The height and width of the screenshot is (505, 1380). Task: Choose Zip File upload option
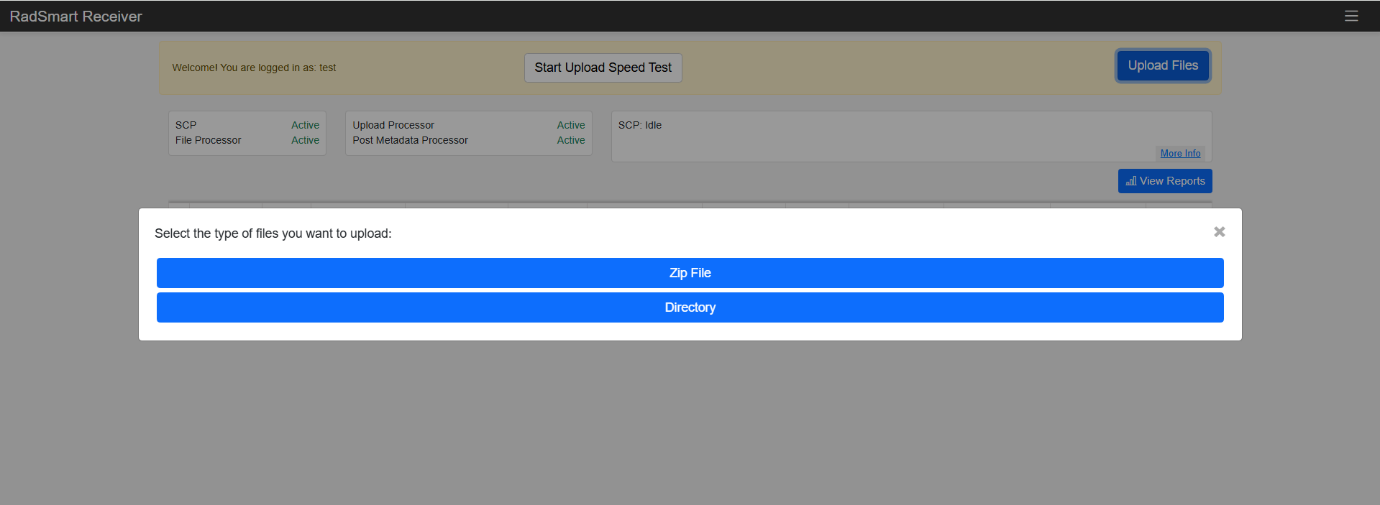pyautogui.click(x=690, y=273)
